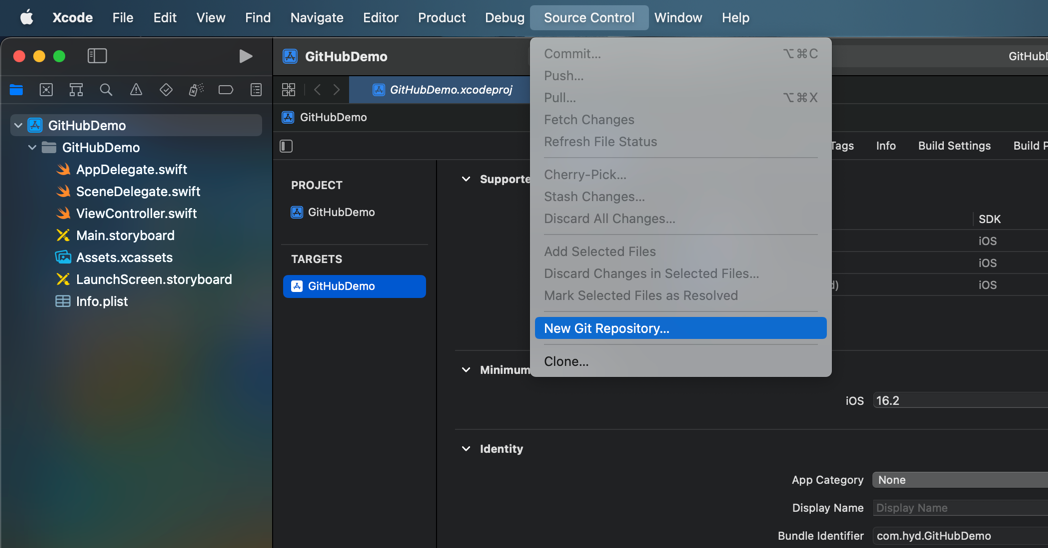Open the Issue navigator warning icon
This screenshot has width=1048, height=548.
[x=136, y=90]
